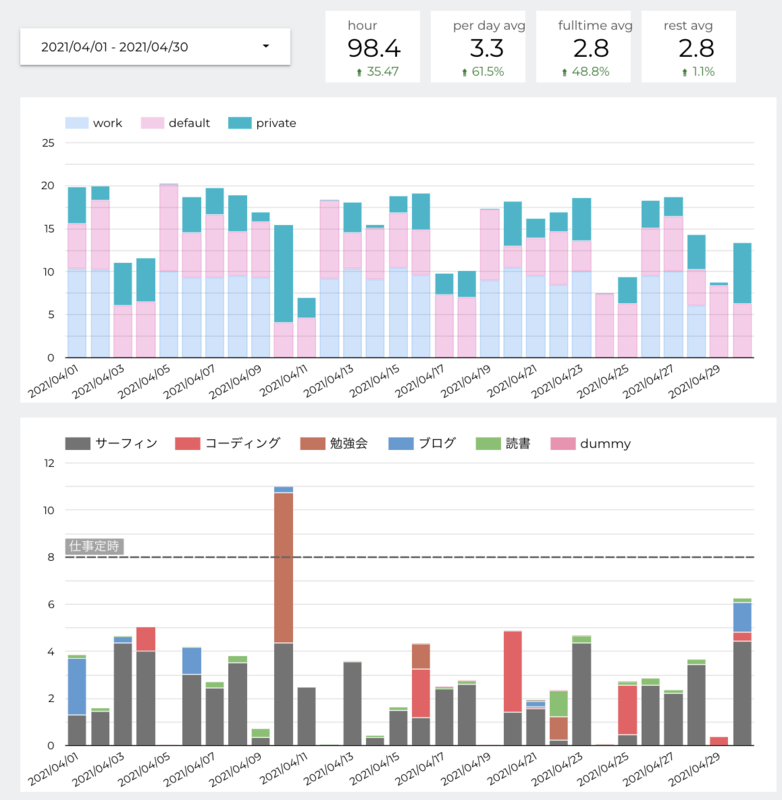Toggle the コーディング legend entry
The image size is (782, 800).
tap(228, 443)
